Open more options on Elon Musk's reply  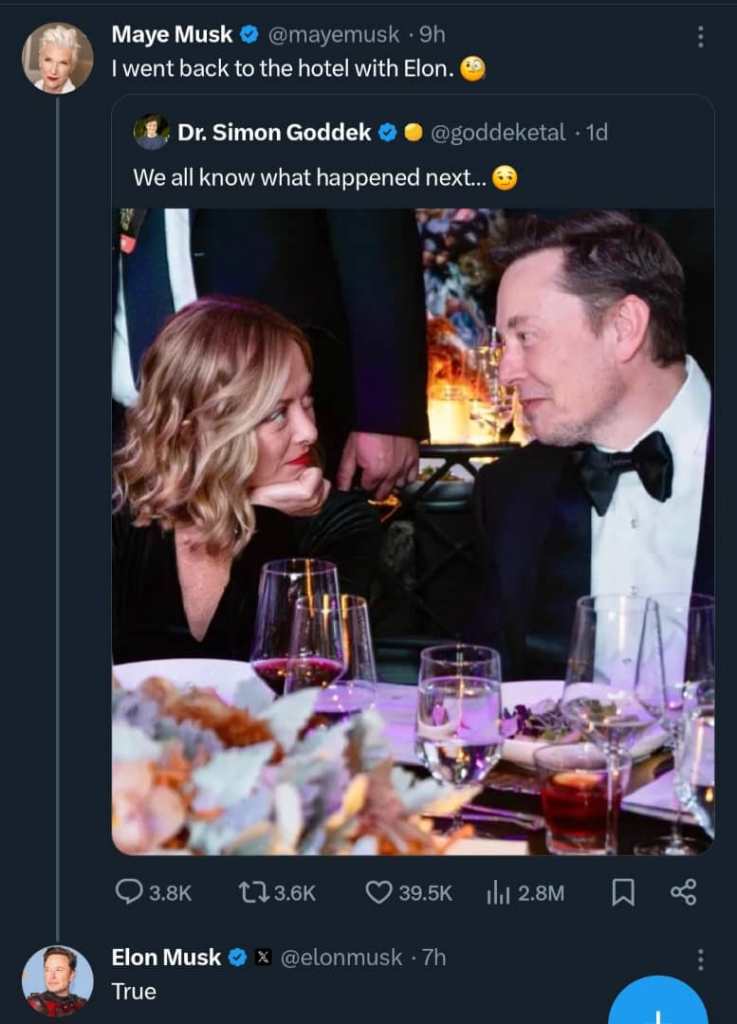700,959
